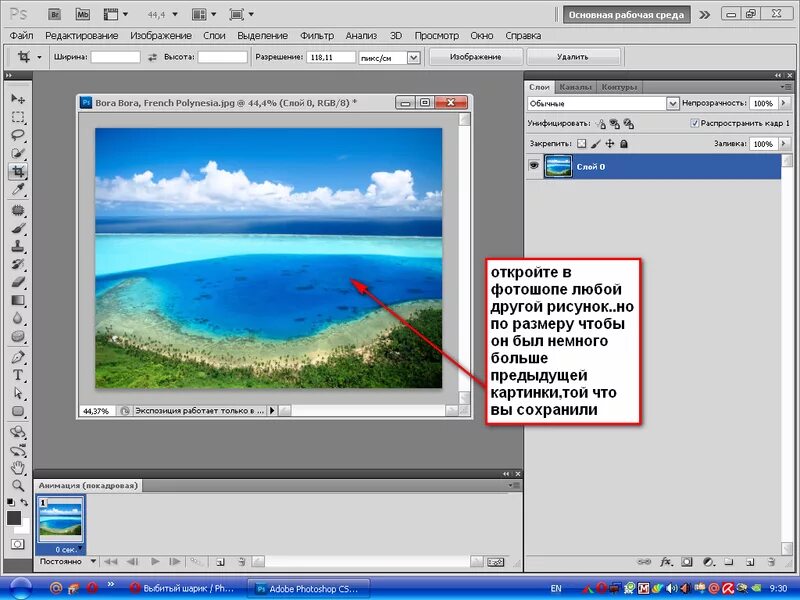Click the Основная рабочая среда workspace button
This screenshot has width=800, height=600.
click(626, 15)
